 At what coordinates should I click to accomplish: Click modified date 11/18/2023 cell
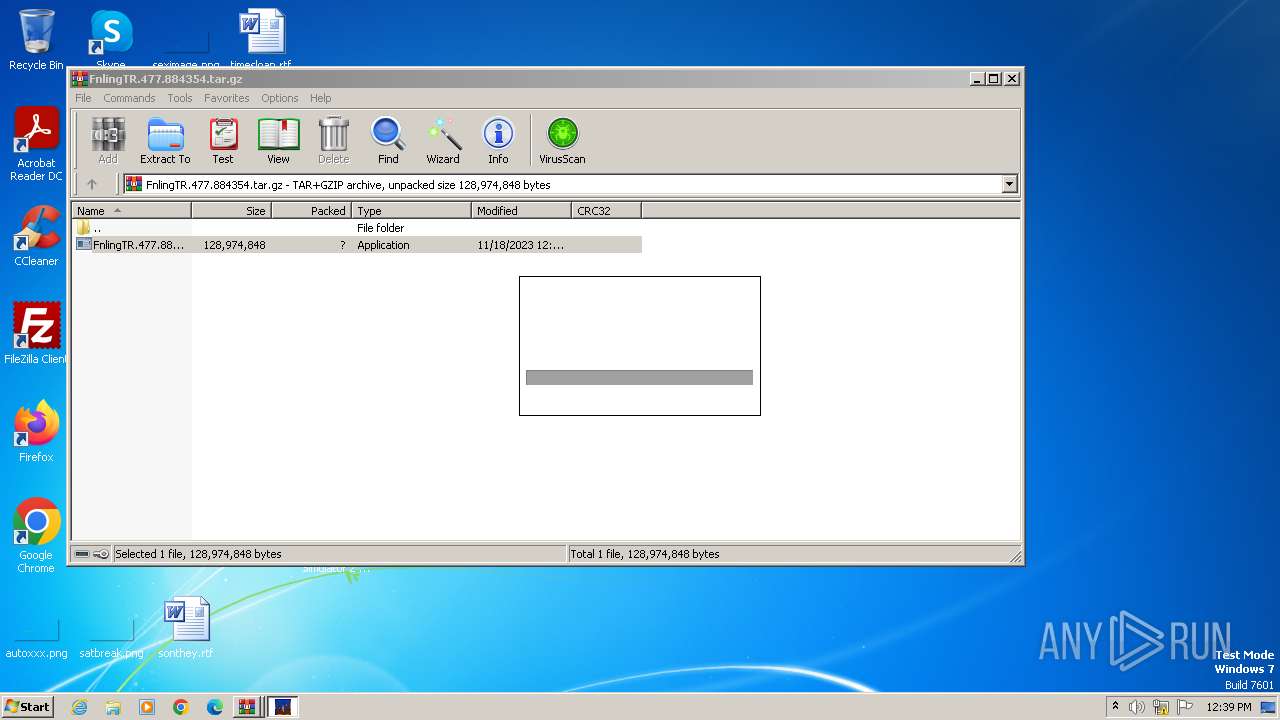pos(520,245)
